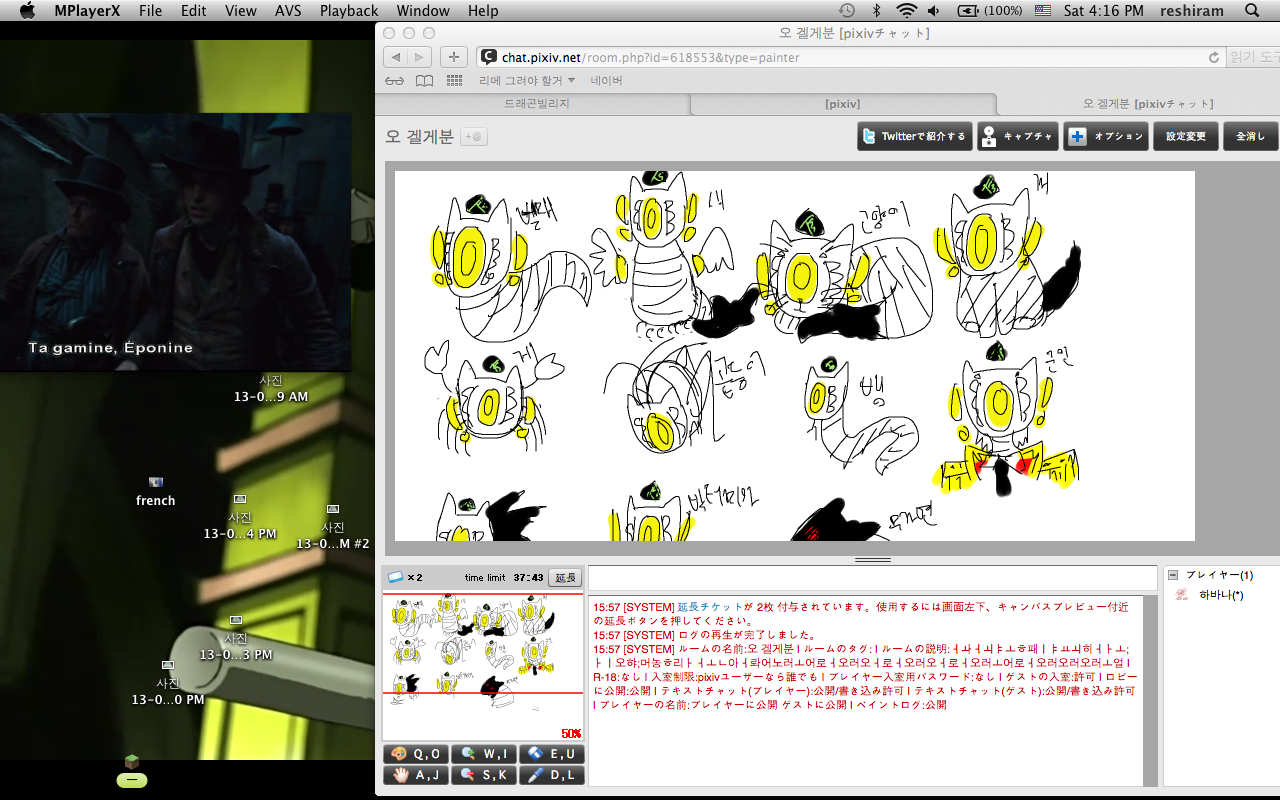Open Top Sites grid icon
This screenshot has width=1280, height=800.
coord(455,81)
